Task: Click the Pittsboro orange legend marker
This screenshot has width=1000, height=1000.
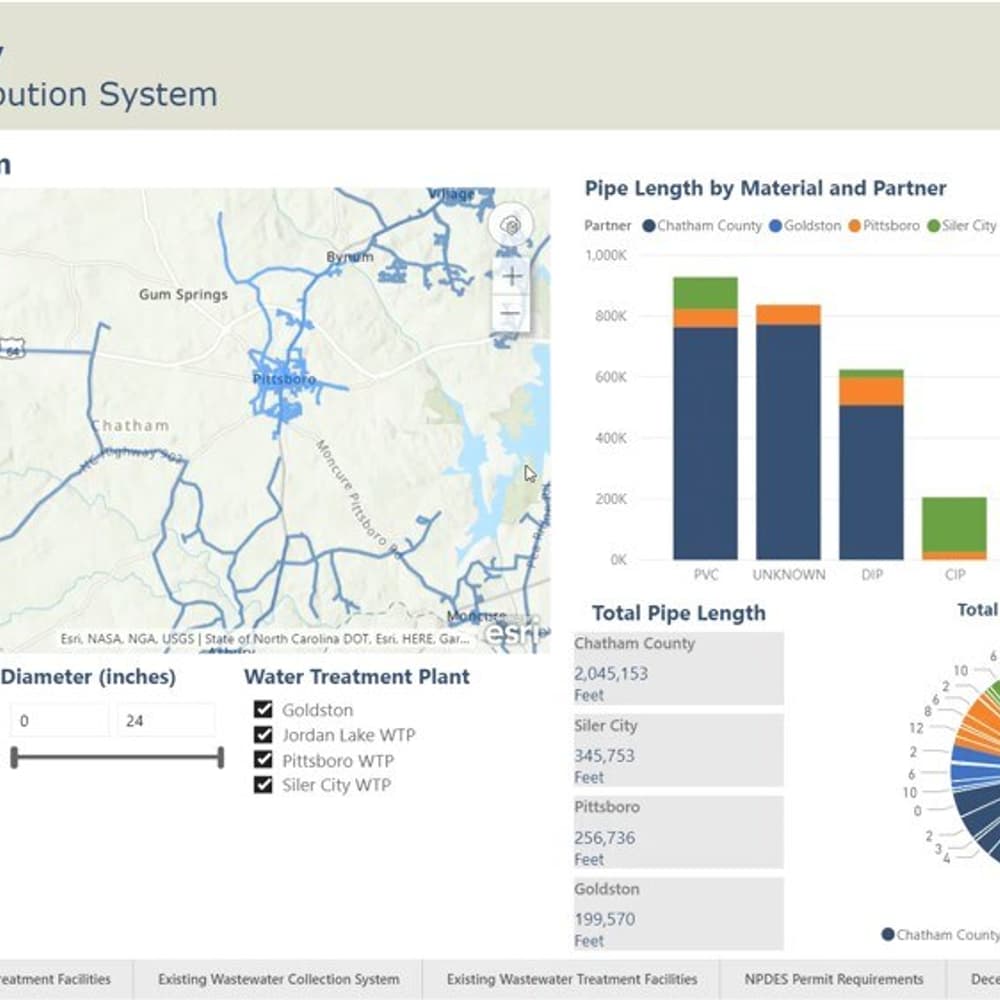Action: pos(855,226)
